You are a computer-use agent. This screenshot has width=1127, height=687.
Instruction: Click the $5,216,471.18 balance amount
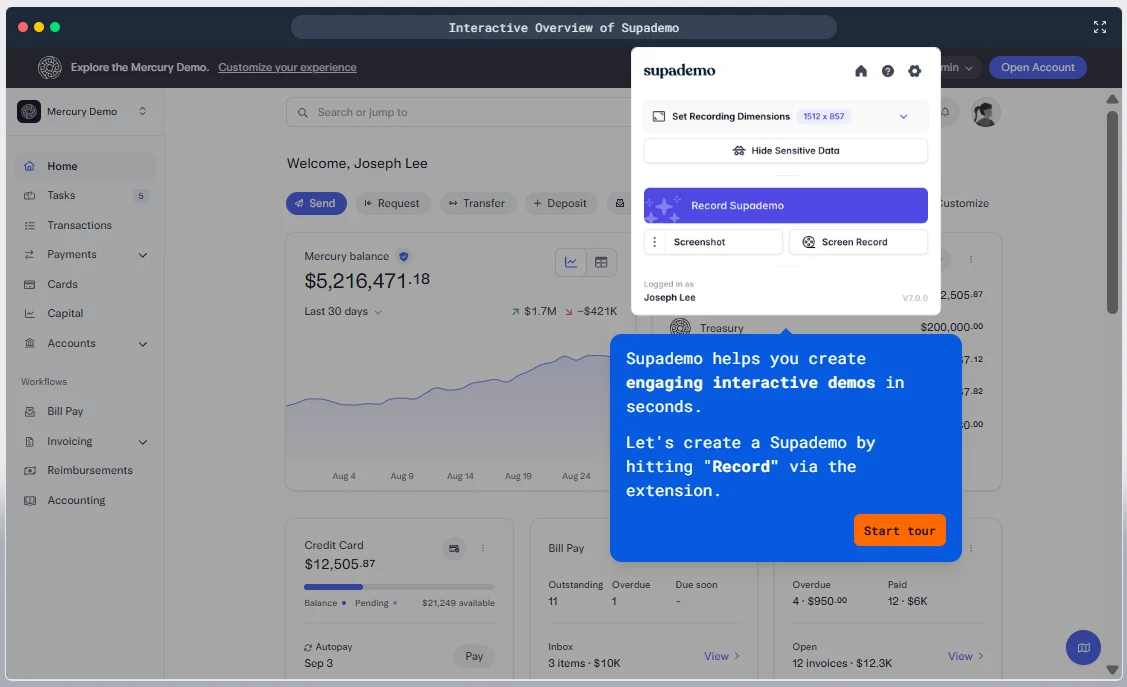tap(367, 280)
